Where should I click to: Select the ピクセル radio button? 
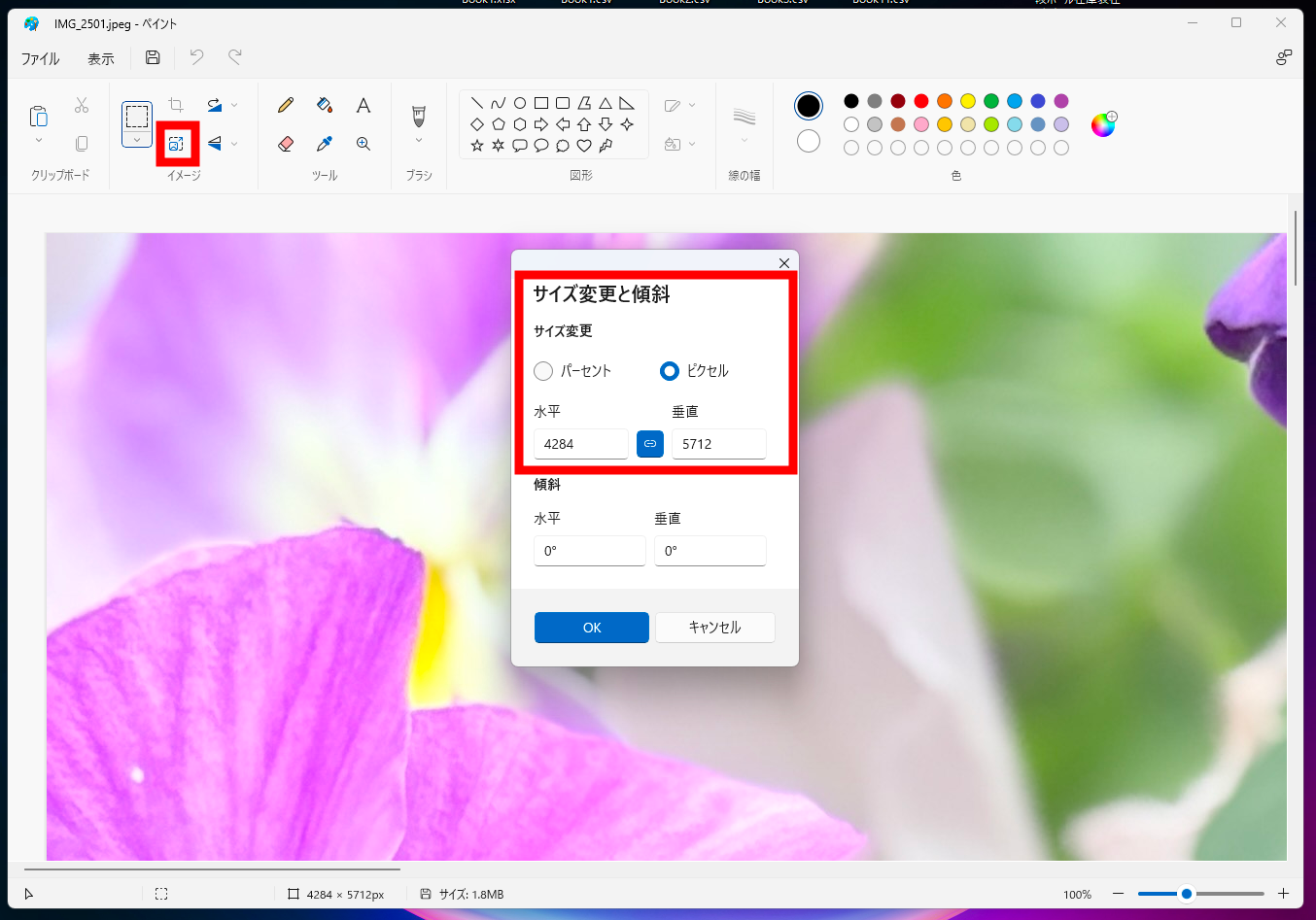pyautogui.click(x=670, y=371)
